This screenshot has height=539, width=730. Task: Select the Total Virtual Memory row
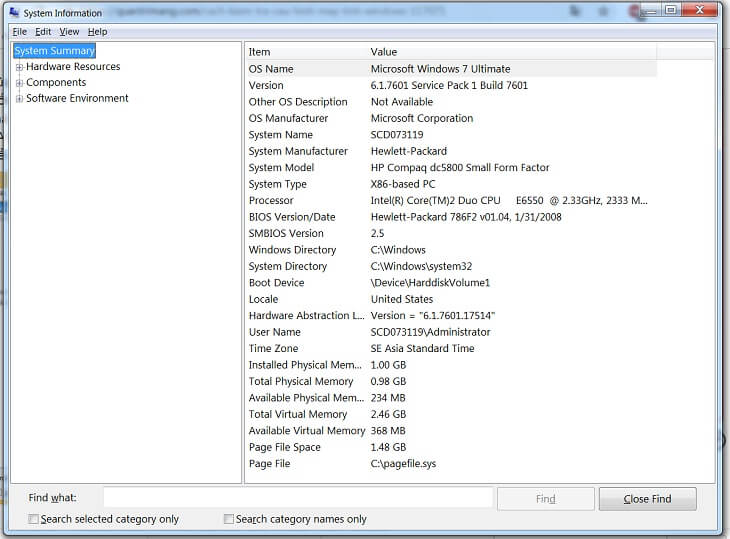click(x=452, y=414)
